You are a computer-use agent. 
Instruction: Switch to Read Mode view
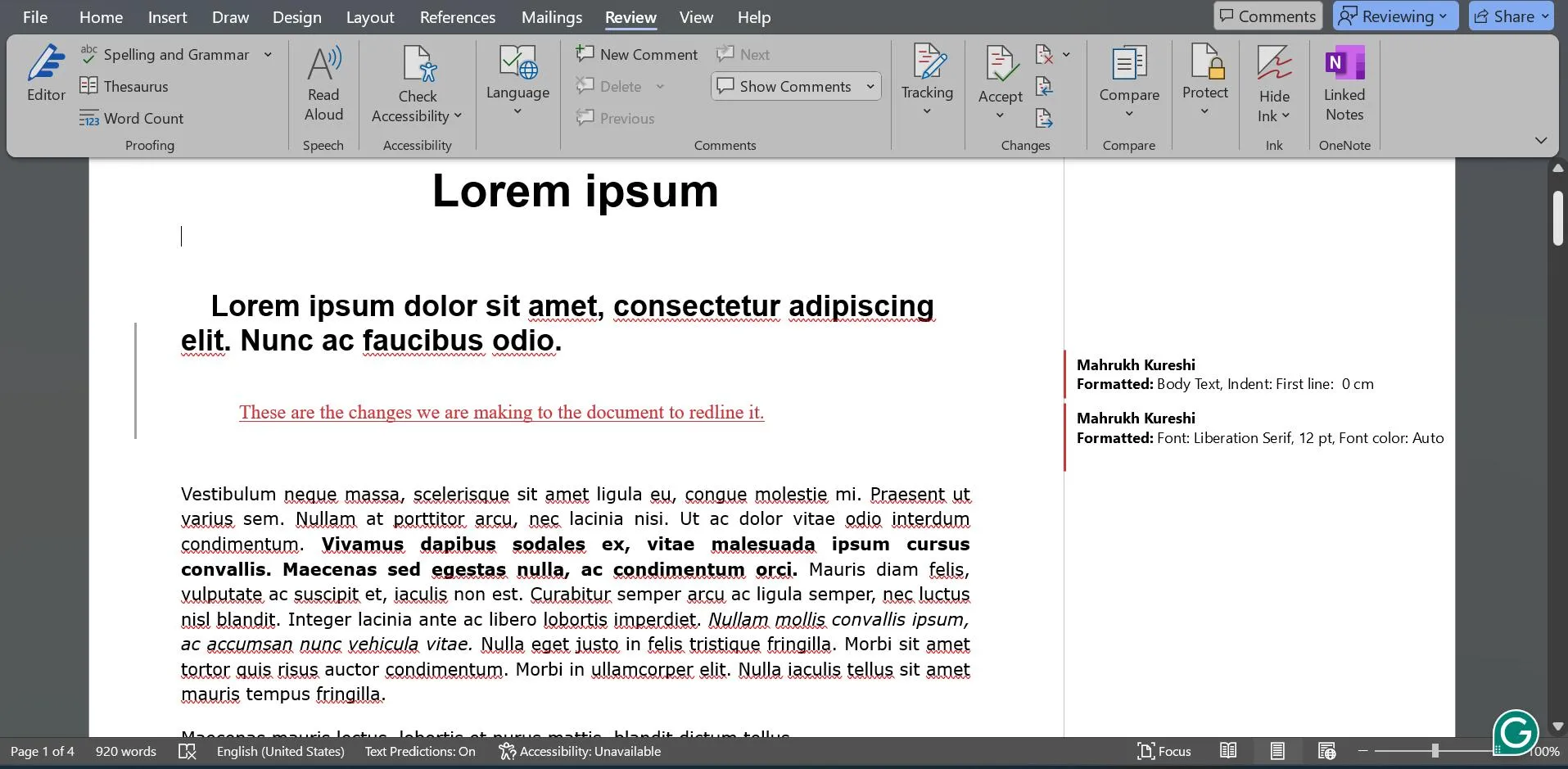point(1227,750)
